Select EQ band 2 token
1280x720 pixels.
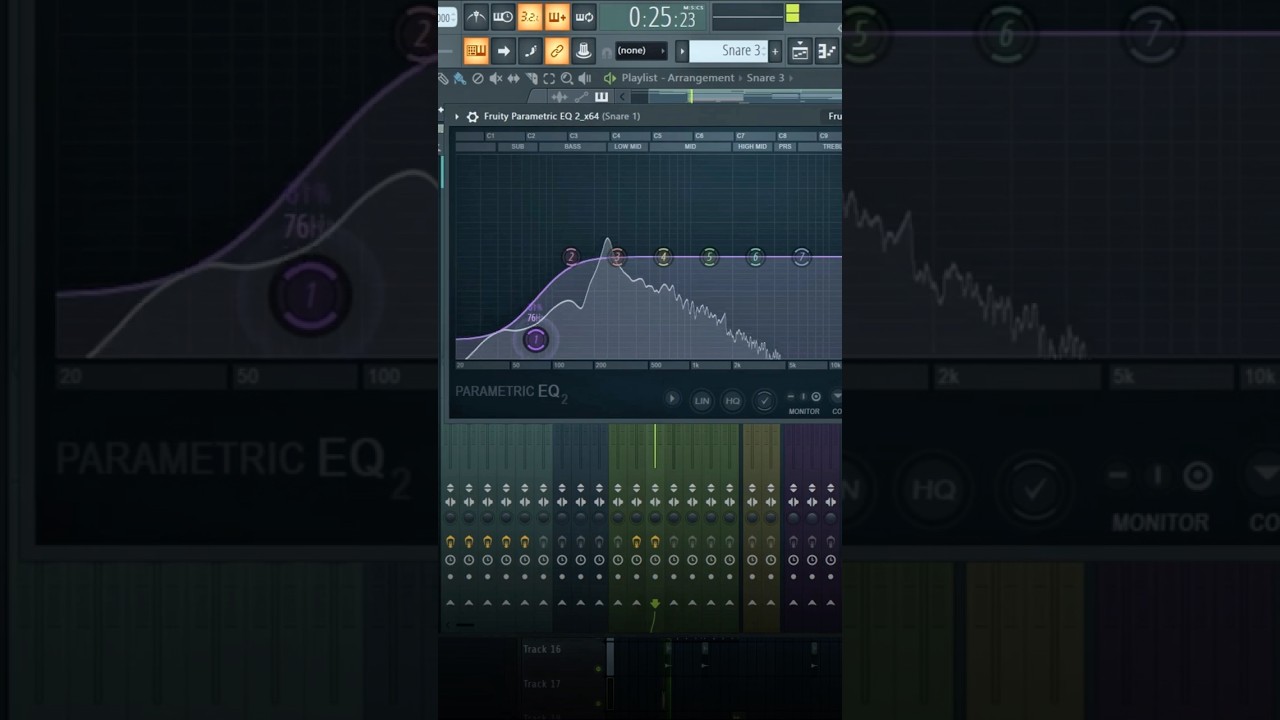pos(571,258)
